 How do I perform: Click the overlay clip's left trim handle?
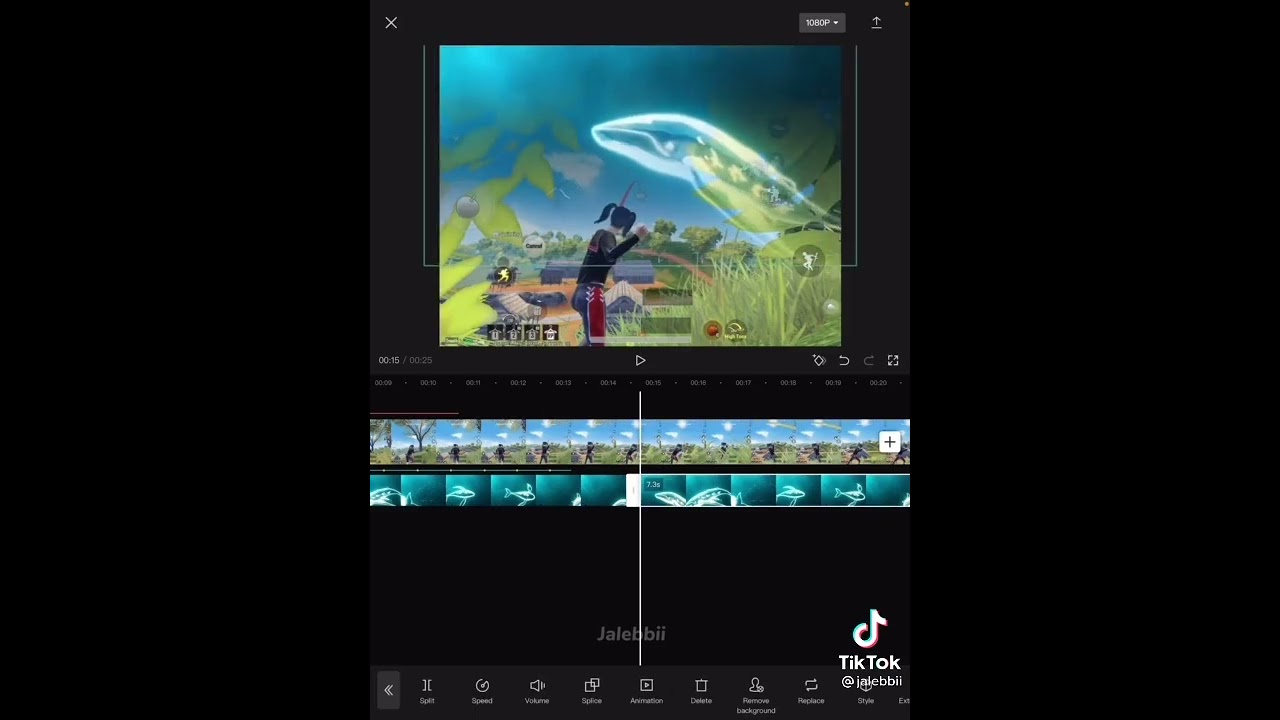633,490
